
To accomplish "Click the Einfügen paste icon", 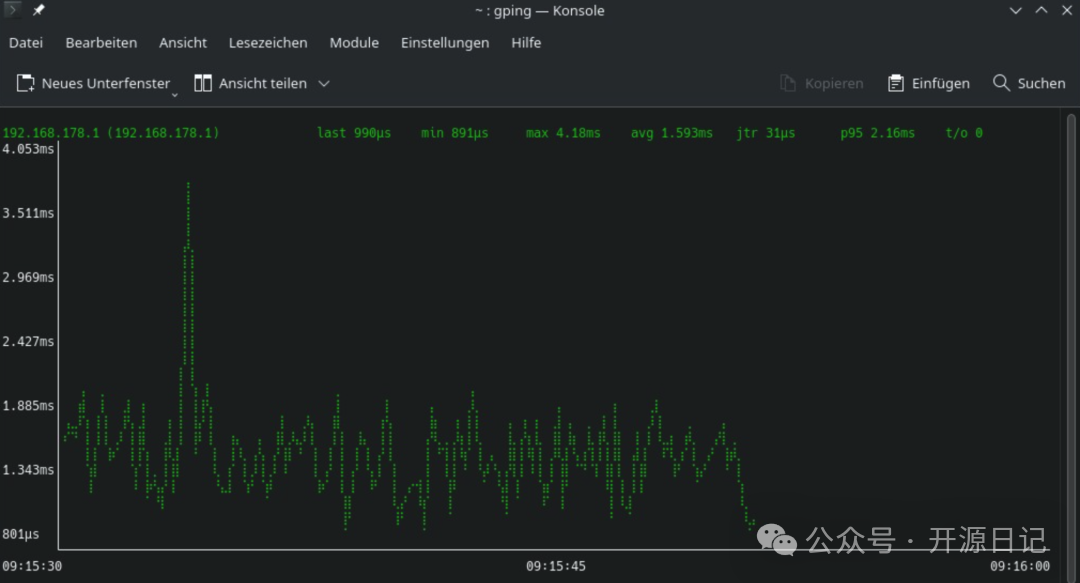I will click(895, 83).
